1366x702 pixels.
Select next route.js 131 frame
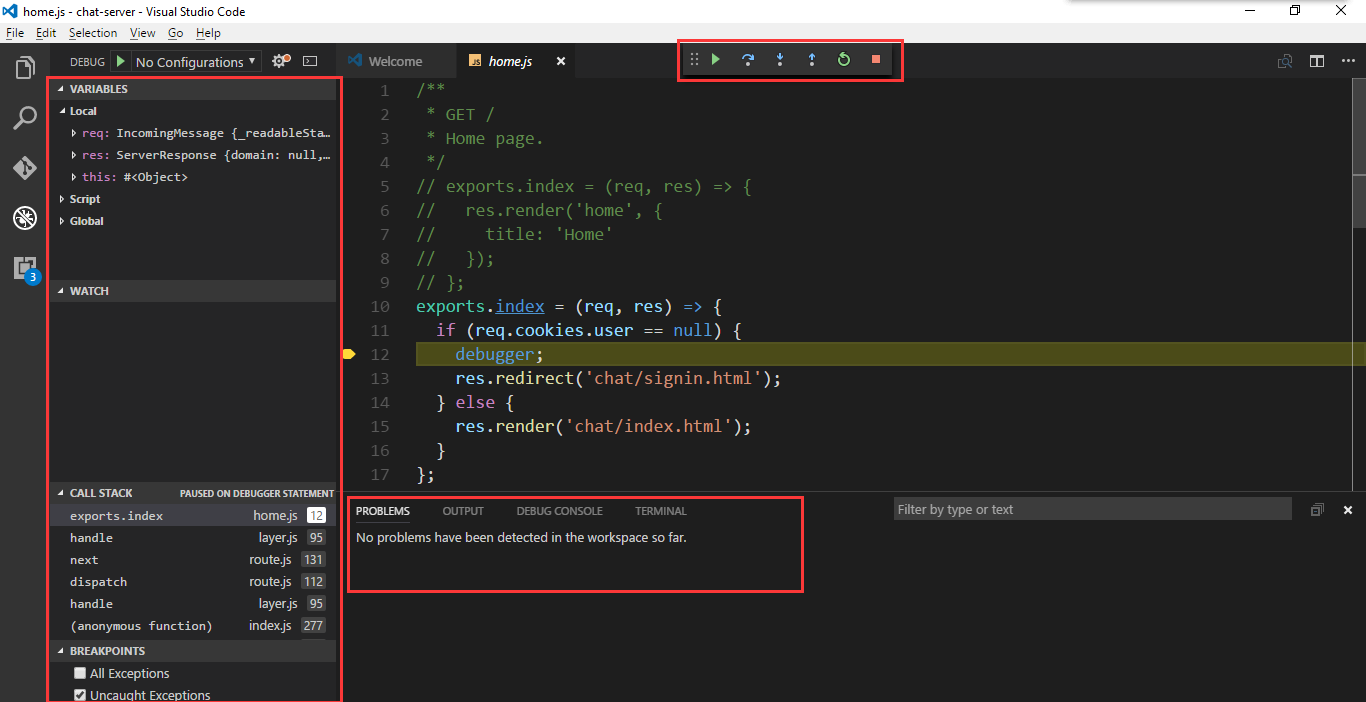pyautogui.click(x=193, y=560)
